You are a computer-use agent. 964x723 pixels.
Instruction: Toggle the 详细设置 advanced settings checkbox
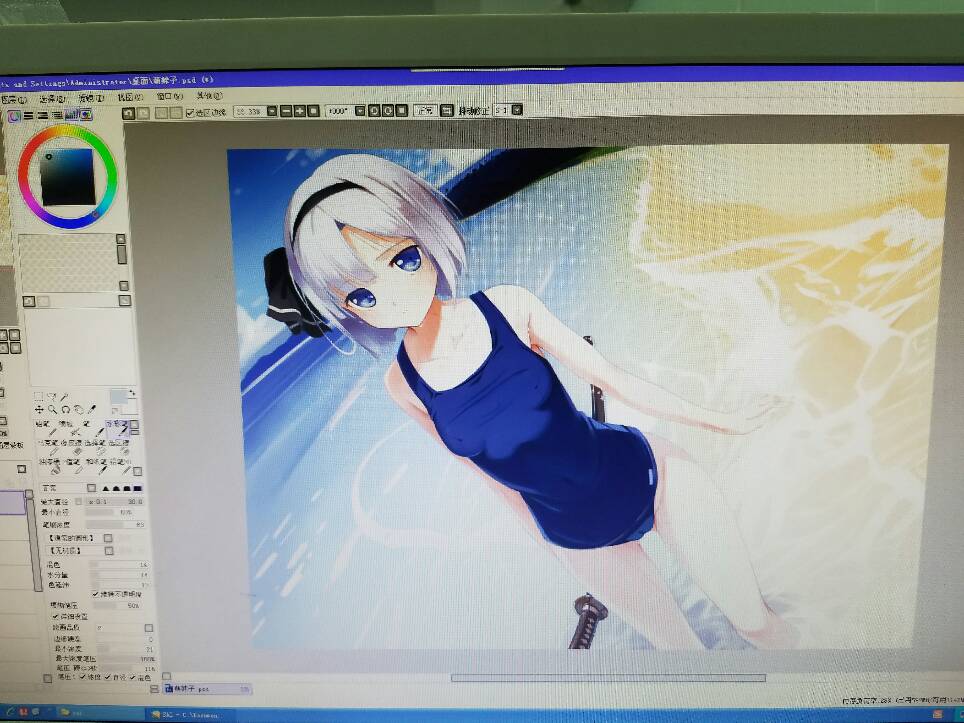(x=55, y=616)
